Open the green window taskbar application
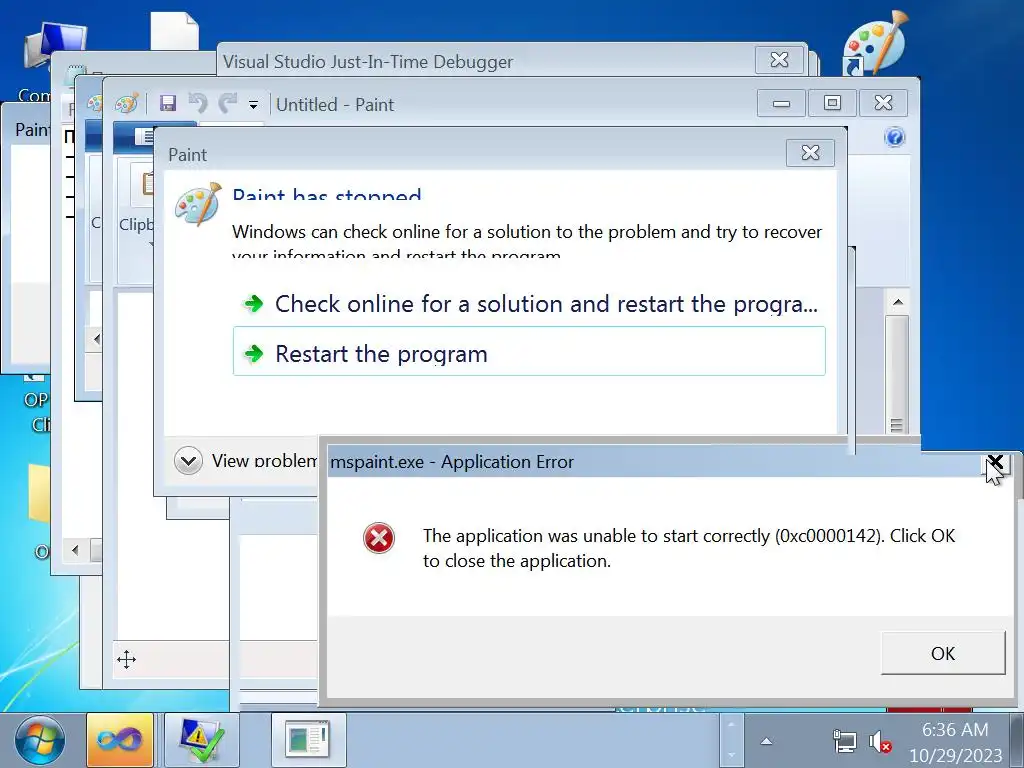The image size is (1024, 768). pyautogui.click(x=308, y=740)
